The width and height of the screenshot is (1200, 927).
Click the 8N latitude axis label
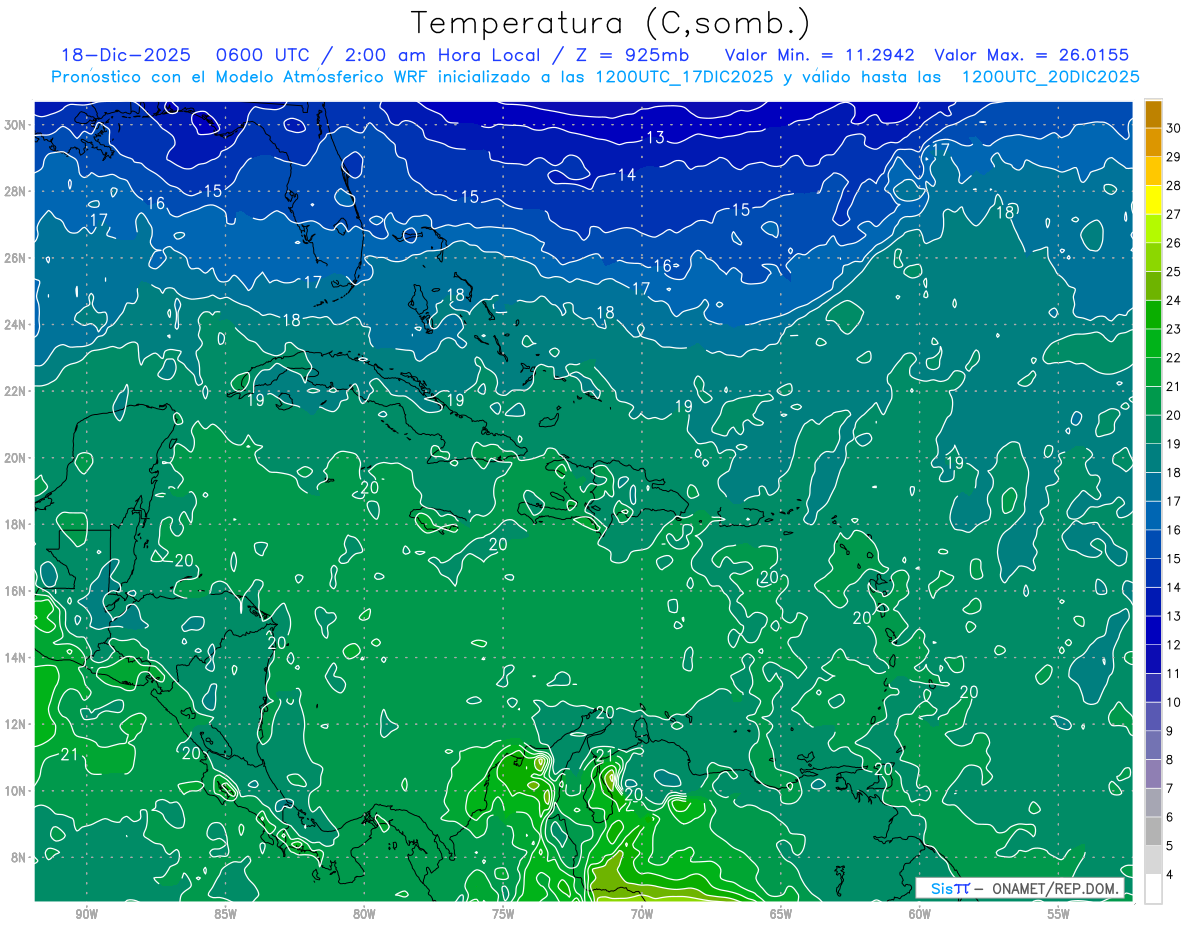pyautogui.click(x=19, y=858)
